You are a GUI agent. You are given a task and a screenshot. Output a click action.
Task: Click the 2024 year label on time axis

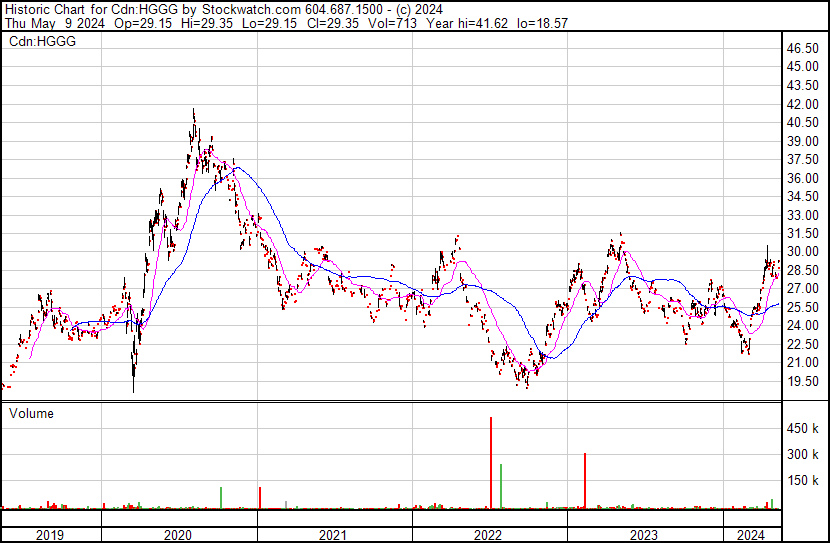click(x=751, y=535)
